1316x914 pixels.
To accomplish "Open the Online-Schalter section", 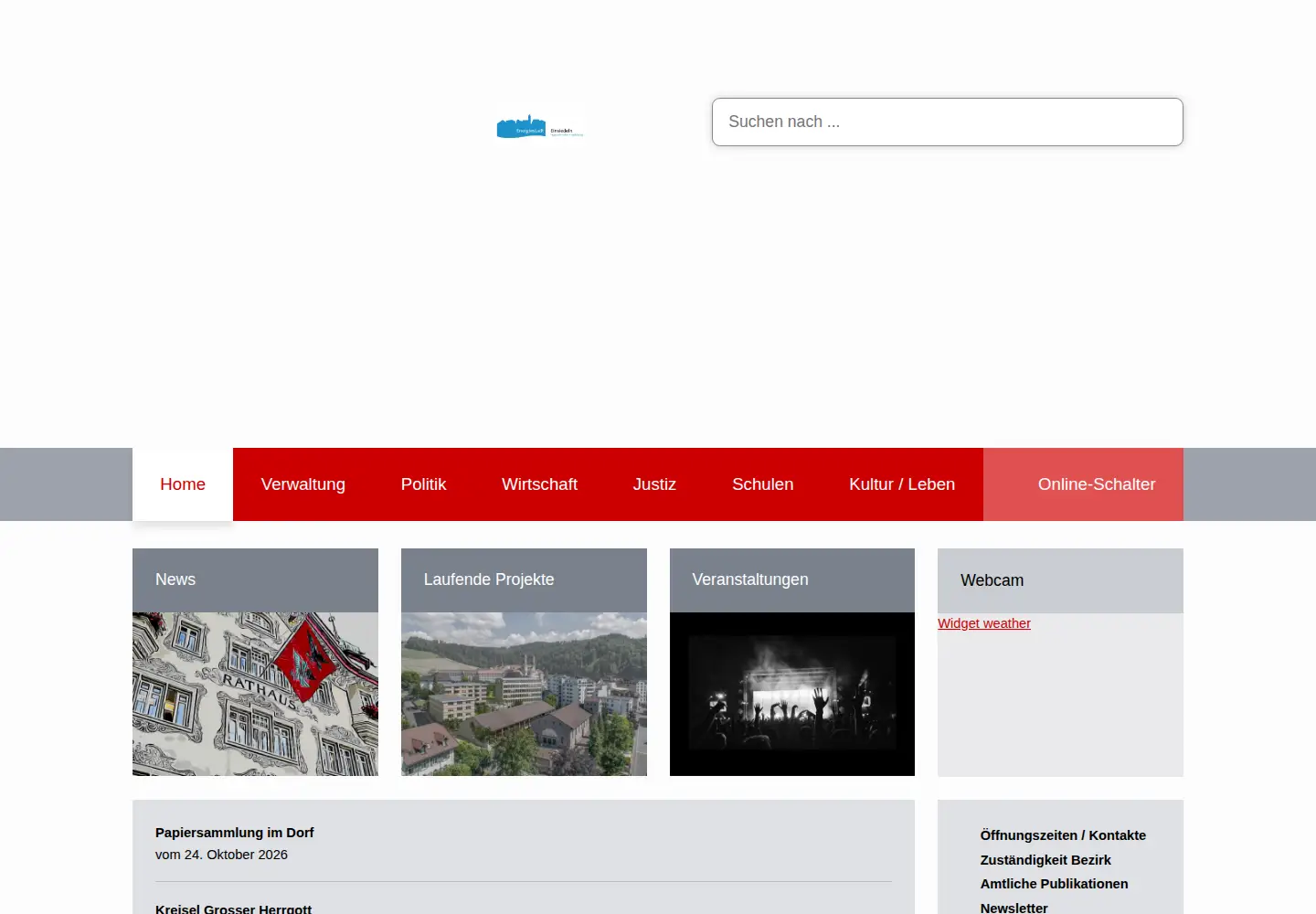I will pos(1083,484).
